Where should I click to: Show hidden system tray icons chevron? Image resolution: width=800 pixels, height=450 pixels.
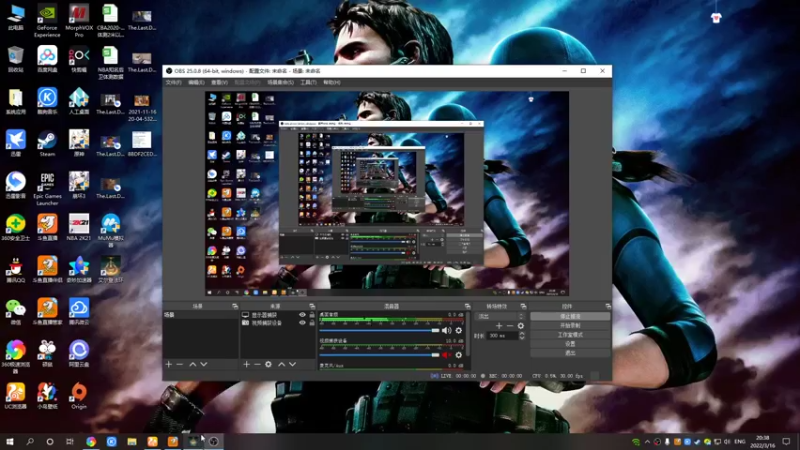[x=647, y=442]
